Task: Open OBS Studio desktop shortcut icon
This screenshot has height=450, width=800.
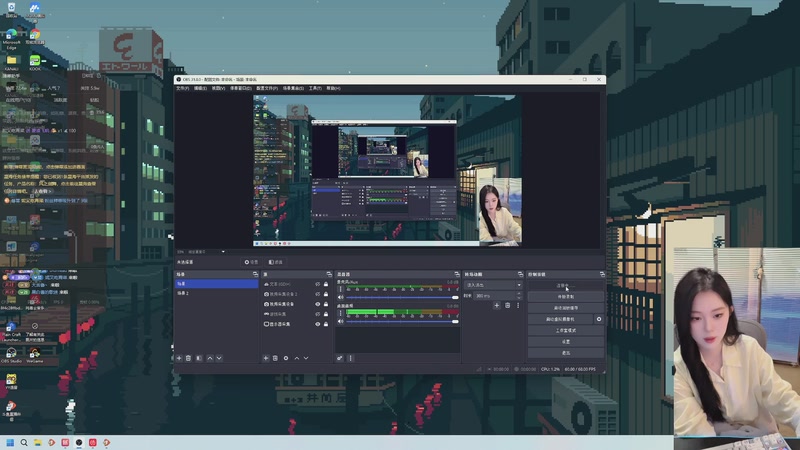Action: (11, 354)
